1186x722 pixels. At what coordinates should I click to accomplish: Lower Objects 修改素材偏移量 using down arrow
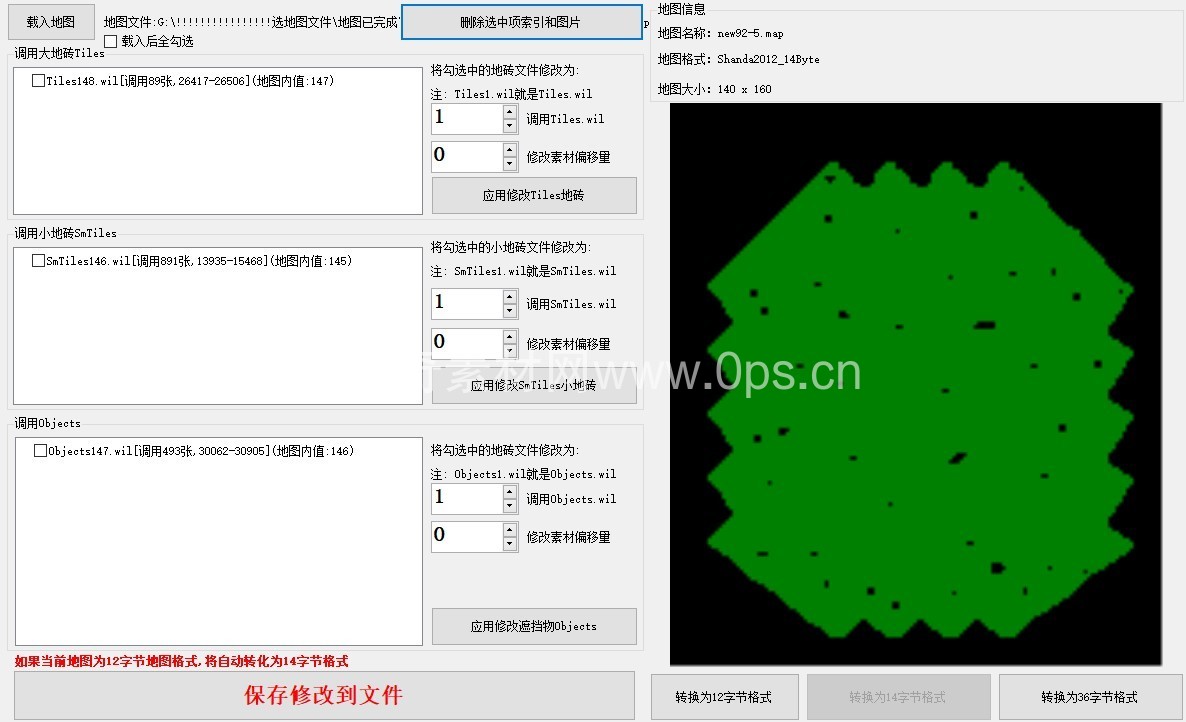[x=510, y=543]
